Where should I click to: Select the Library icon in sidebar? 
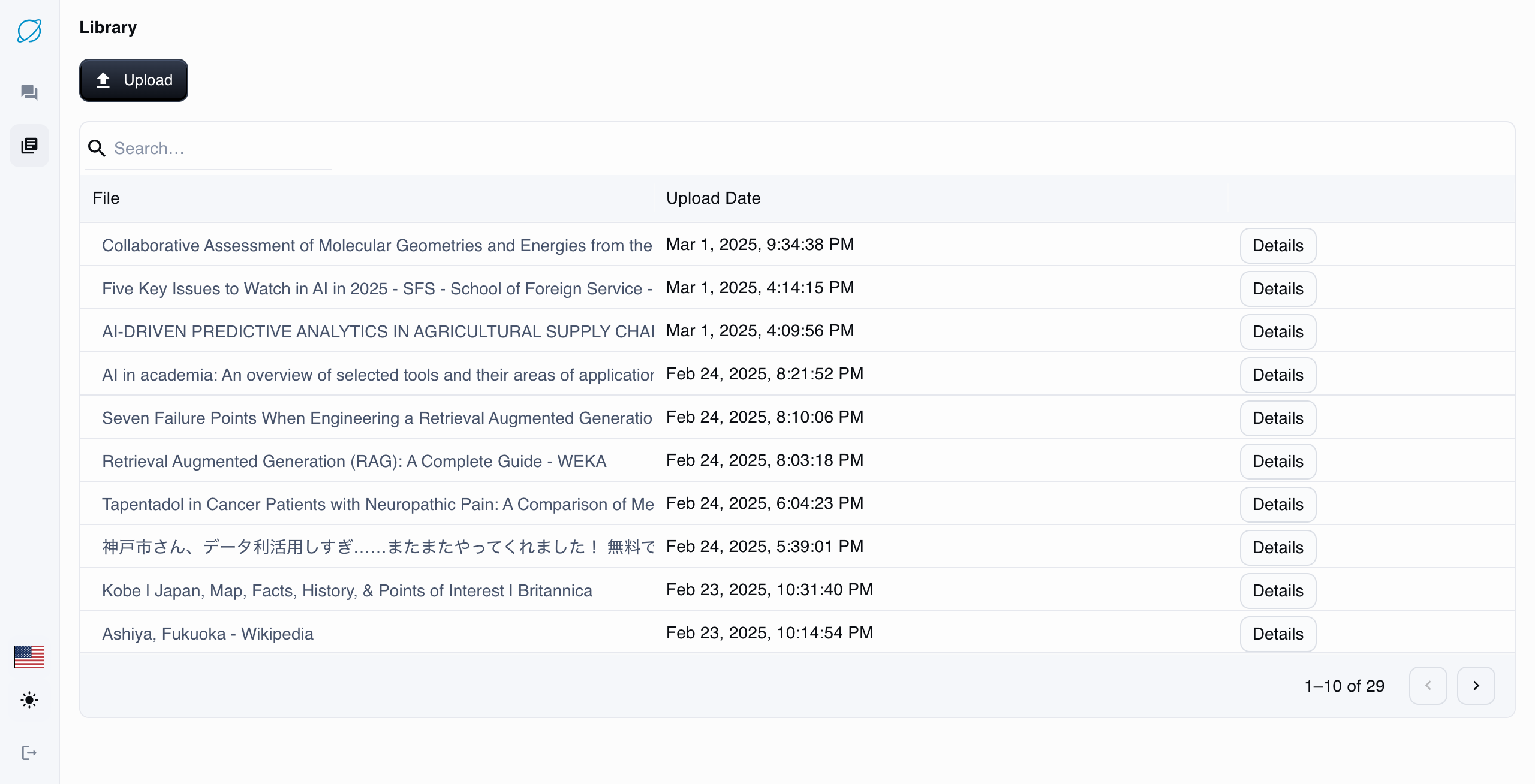tap(29, 145)
